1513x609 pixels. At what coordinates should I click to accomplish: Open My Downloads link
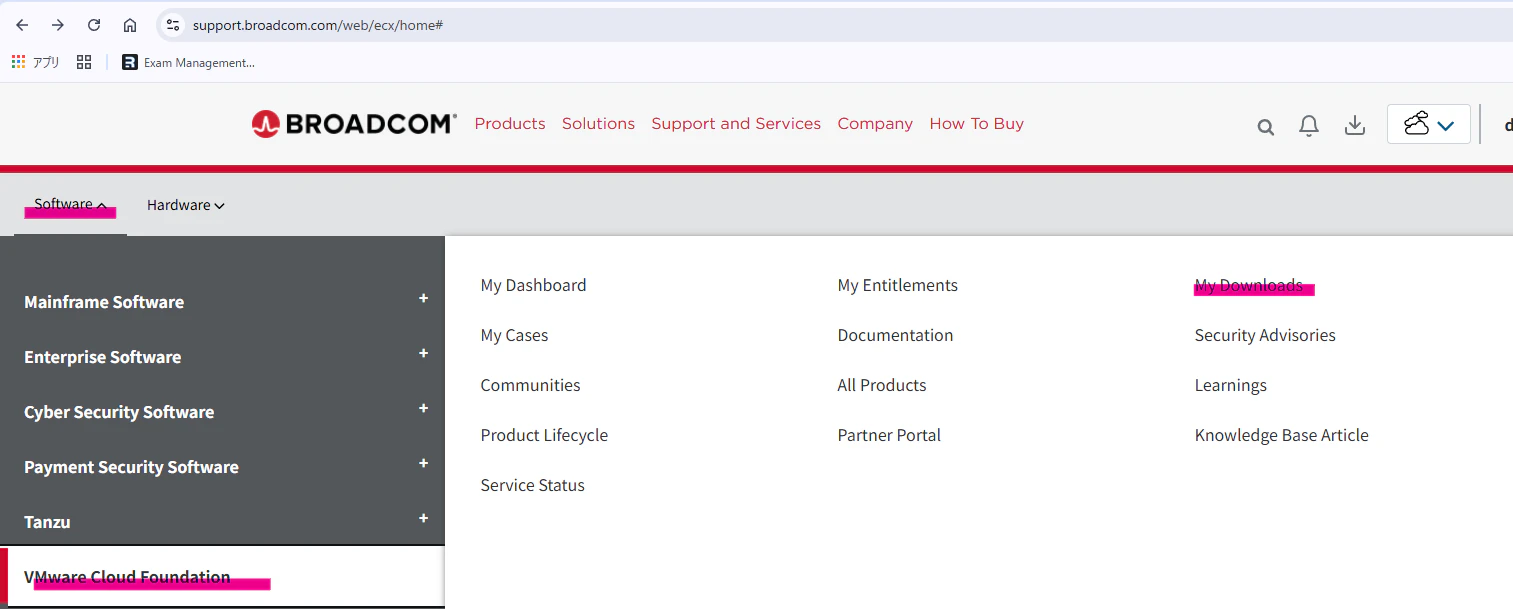[1249, 285]
